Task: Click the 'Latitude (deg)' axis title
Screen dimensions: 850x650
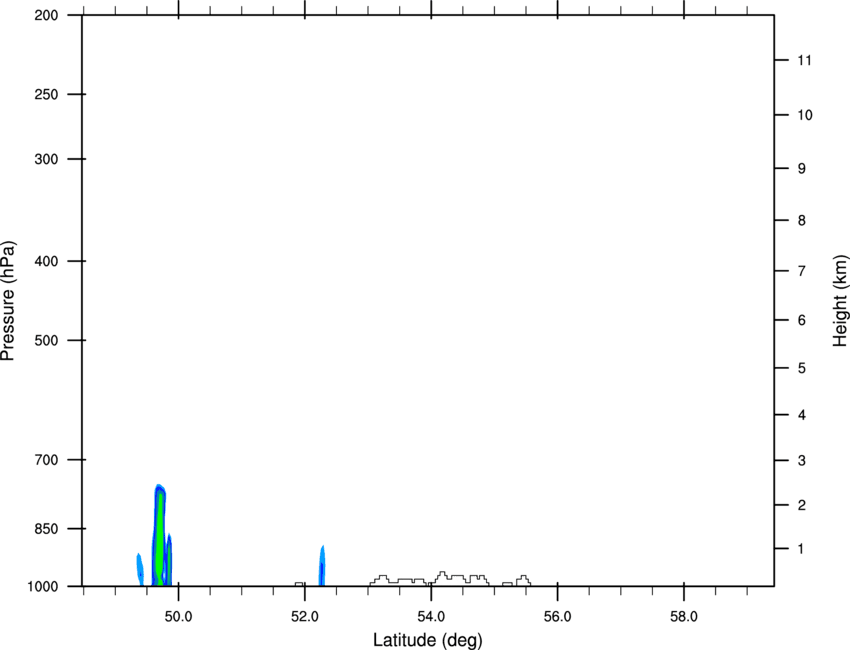Action: [x=427, y=640]
